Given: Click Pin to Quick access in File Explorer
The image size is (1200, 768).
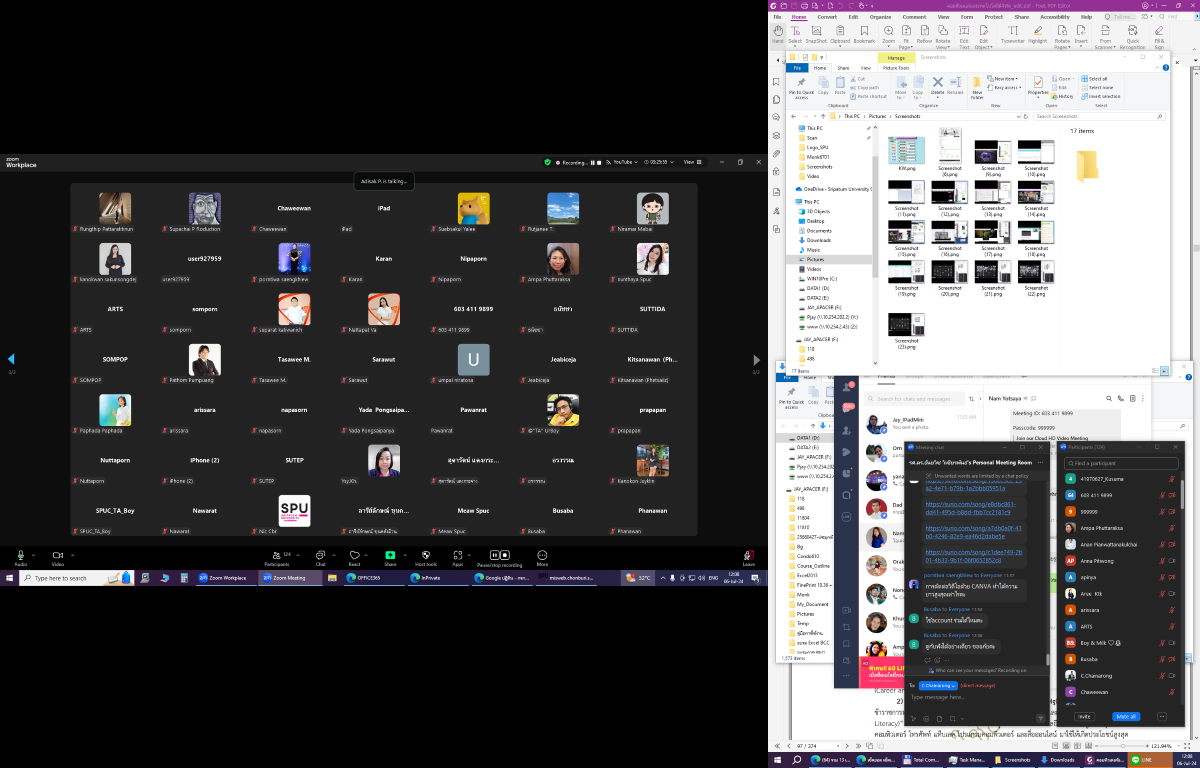Looking at the screenshot, I should [x=801, y=88].
